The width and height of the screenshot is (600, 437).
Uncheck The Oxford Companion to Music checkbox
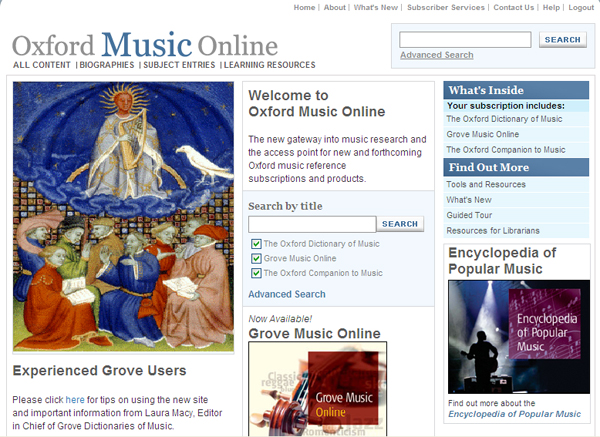coord(256,273)
